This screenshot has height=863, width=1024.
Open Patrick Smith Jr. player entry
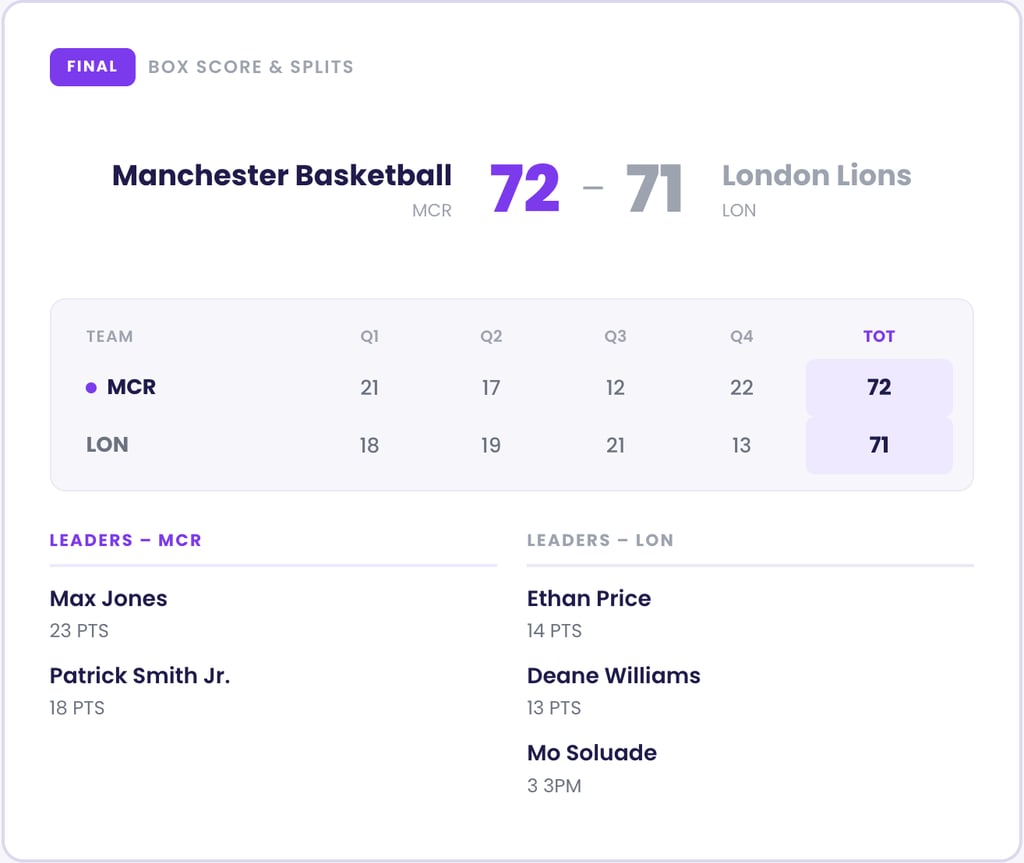[139, 676]
